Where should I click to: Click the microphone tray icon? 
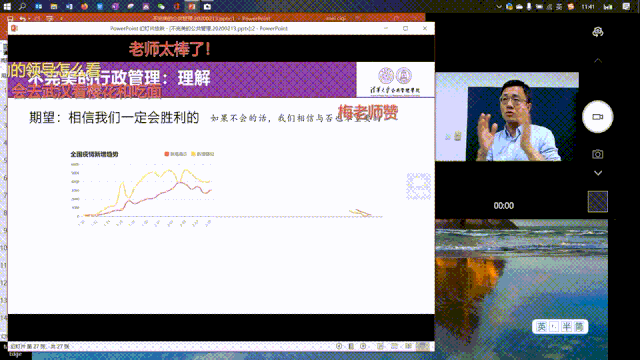tap(529, 7)
